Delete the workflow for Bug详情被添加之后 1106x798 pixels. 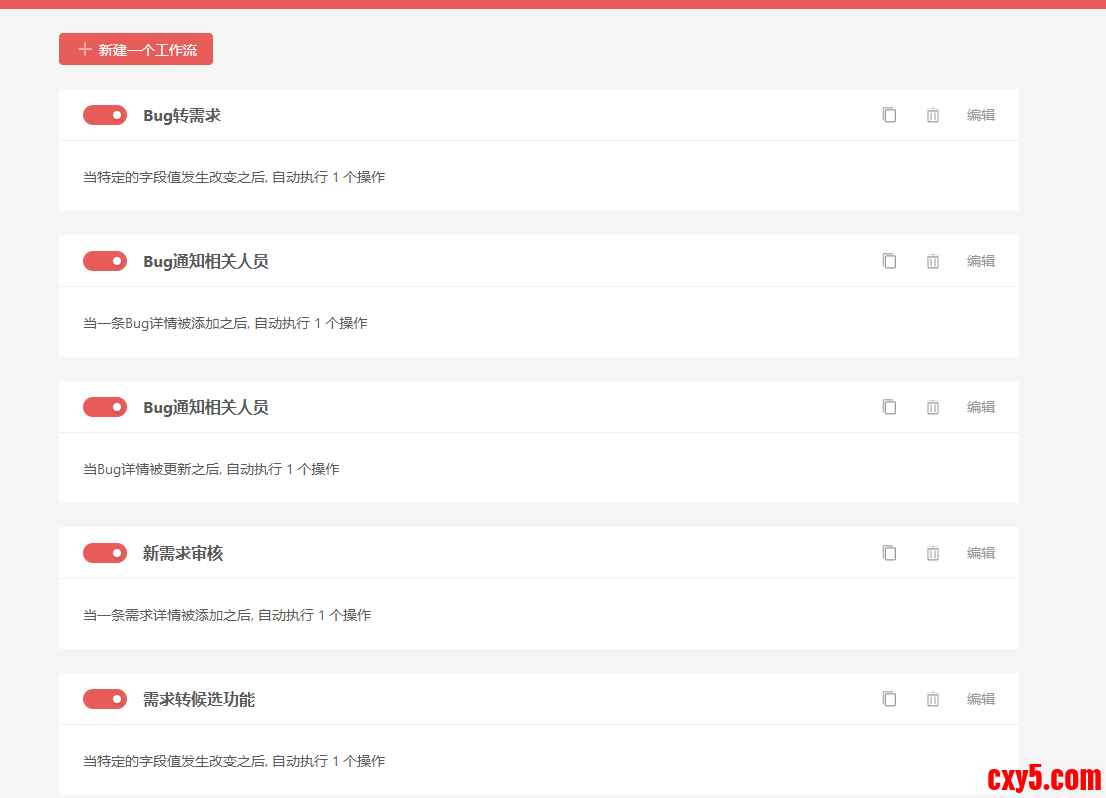[x=932, y=261]
